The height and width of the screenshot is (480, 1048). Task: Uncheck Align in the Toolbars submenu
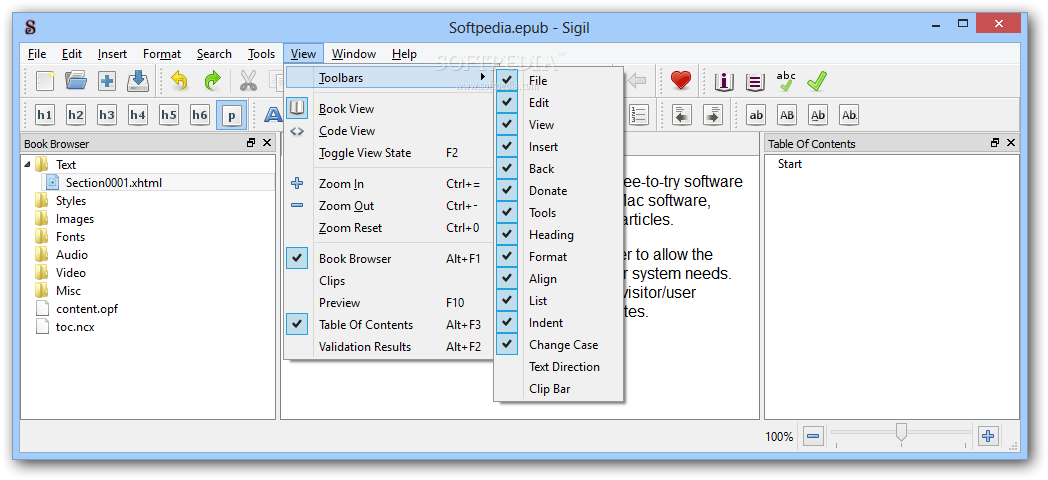(x=558, y=279)
